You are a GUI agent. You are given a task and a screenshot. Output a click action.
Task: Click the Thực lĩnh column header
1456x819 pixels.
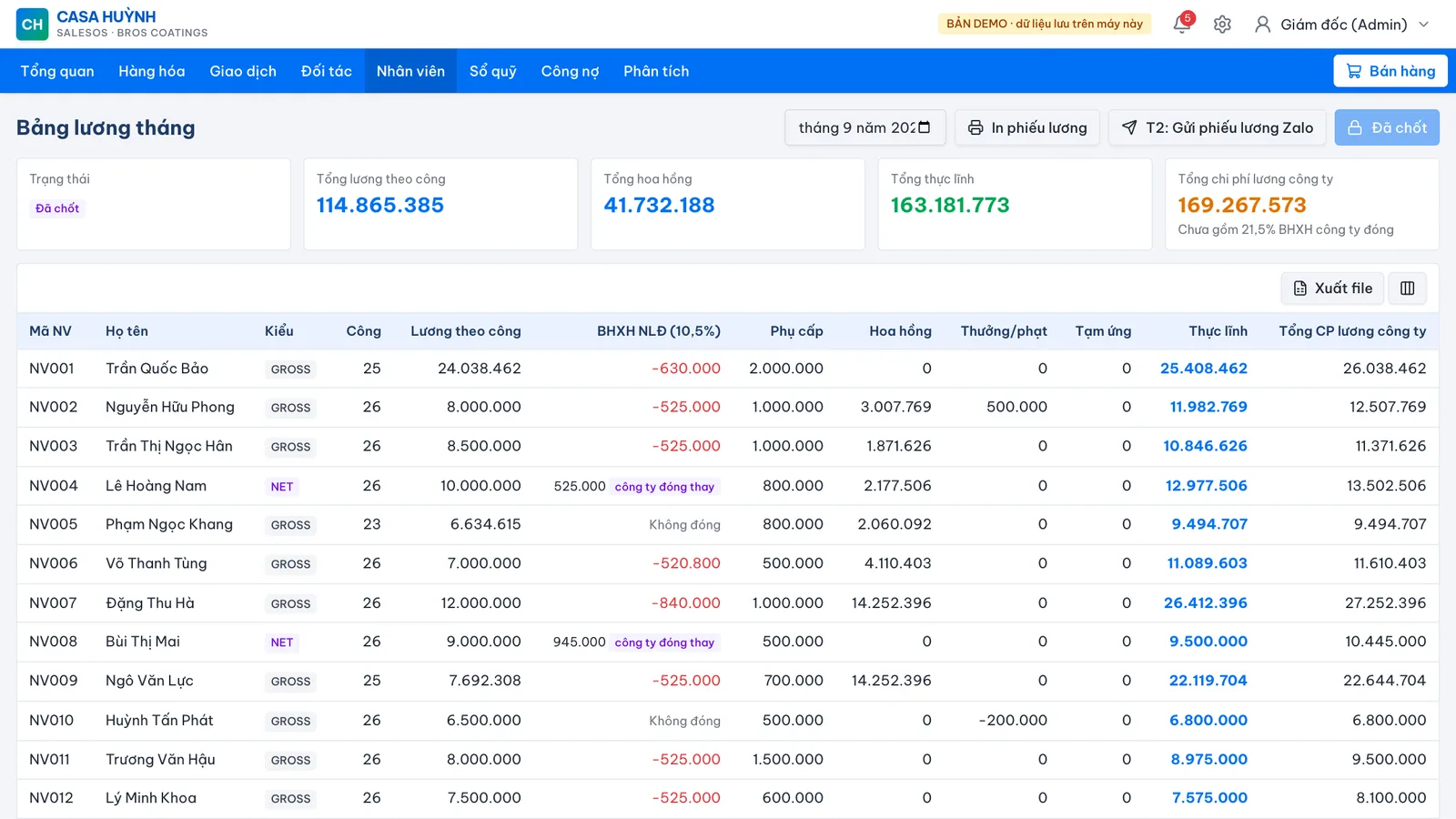pyautogui.click(x=1218, y=331)
